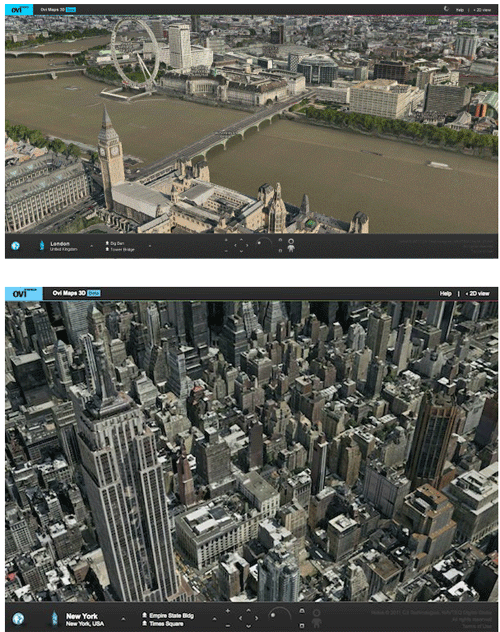Click the globe icon in the London toolbar
The image size is (500, 632).
pos(15,245)
